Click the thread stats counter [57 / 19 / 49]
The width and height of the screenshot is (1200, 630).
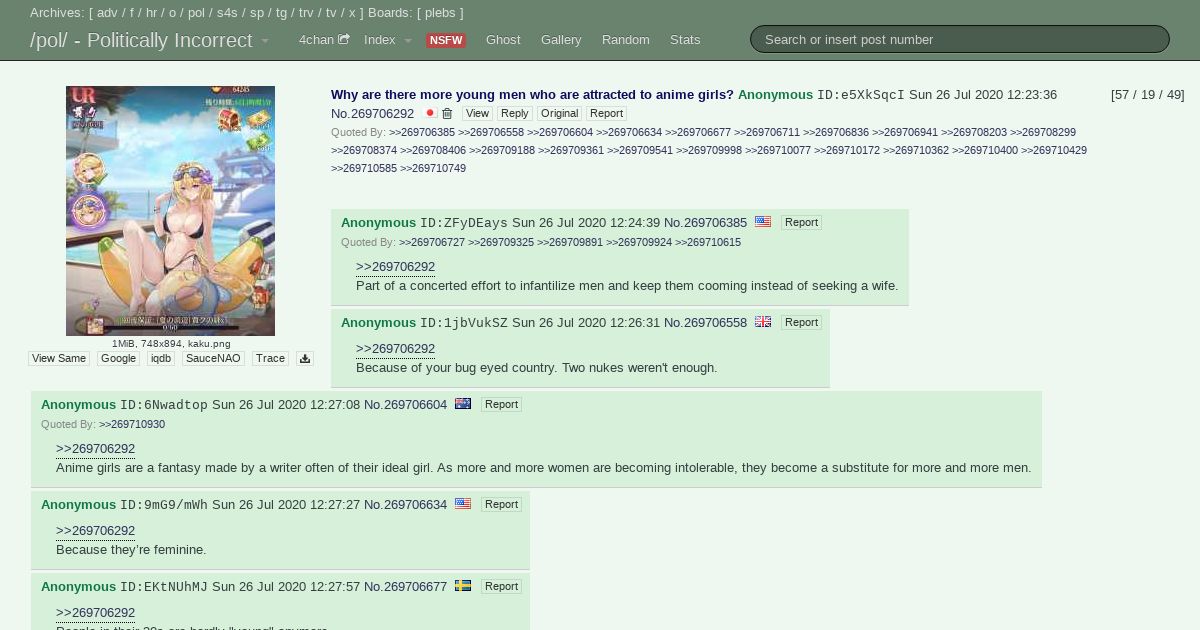[1148, 95]
